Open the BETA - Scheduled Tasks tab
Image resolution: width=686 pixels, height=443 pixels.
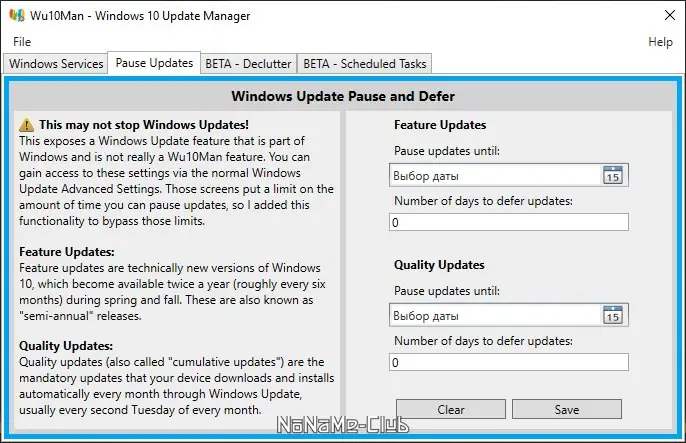coord(364,64)
